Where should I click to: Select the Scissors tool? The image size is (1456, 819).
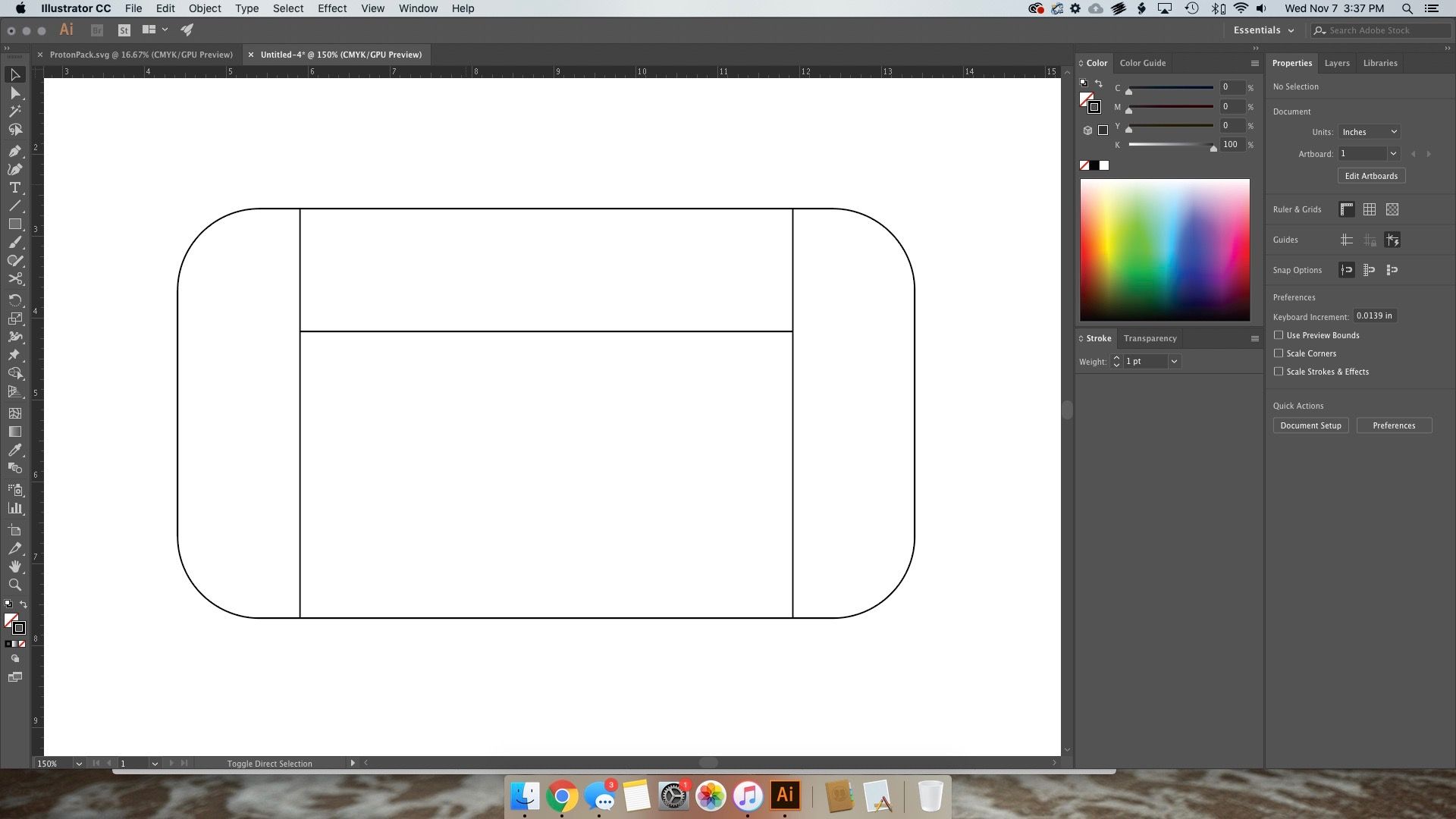coord(15,279)
